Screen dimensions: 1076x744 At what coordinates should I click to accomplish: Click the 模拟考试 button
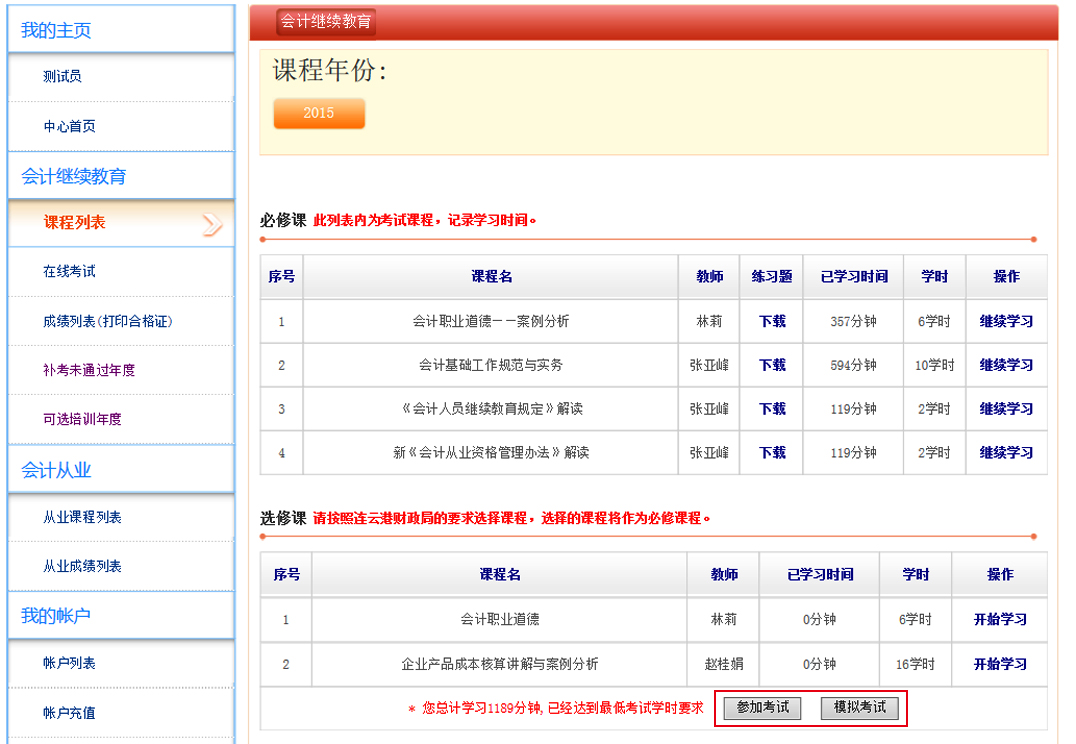(x=859, y=708)
